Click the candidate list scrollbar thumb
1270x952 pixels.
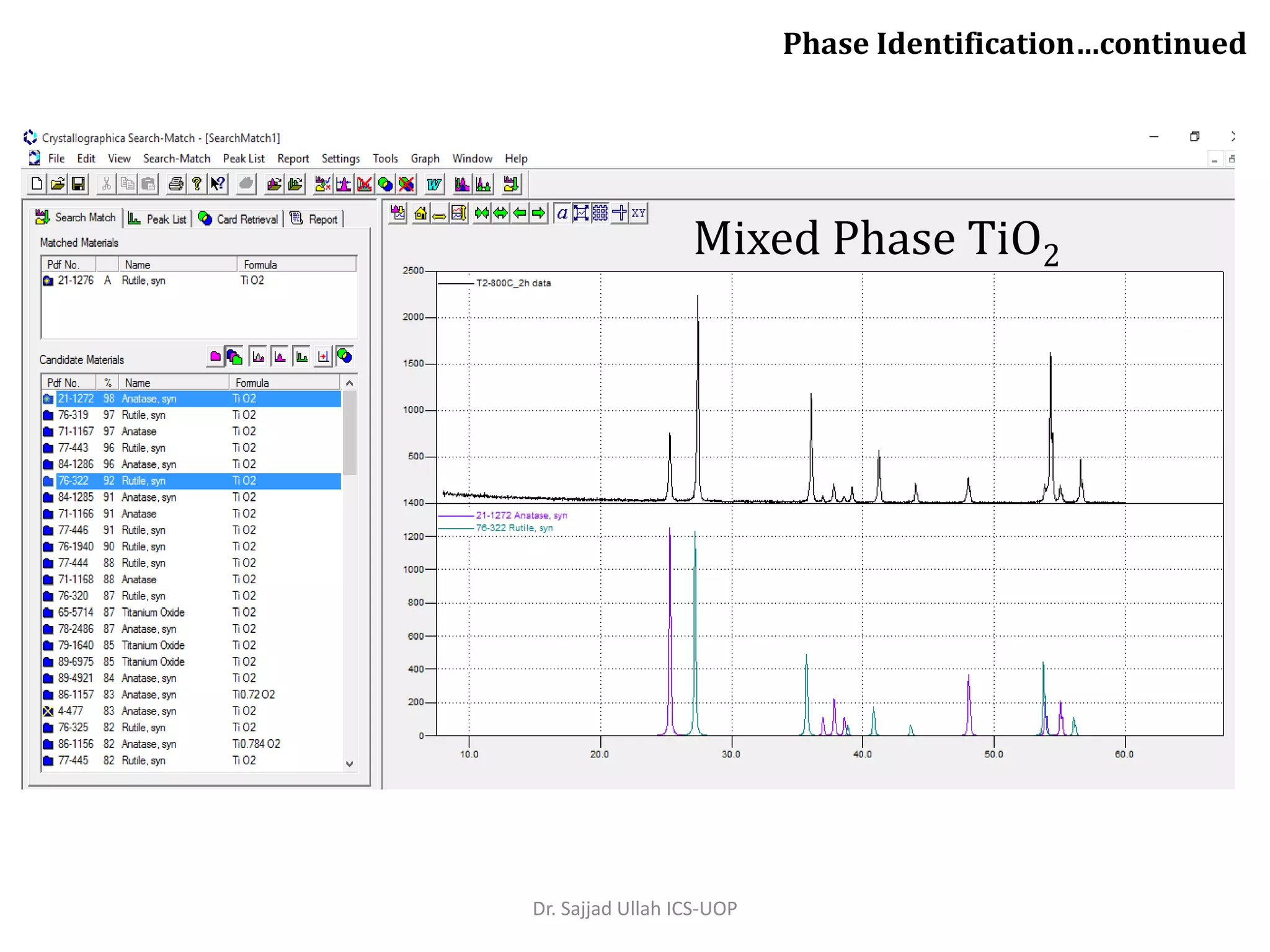350,433
